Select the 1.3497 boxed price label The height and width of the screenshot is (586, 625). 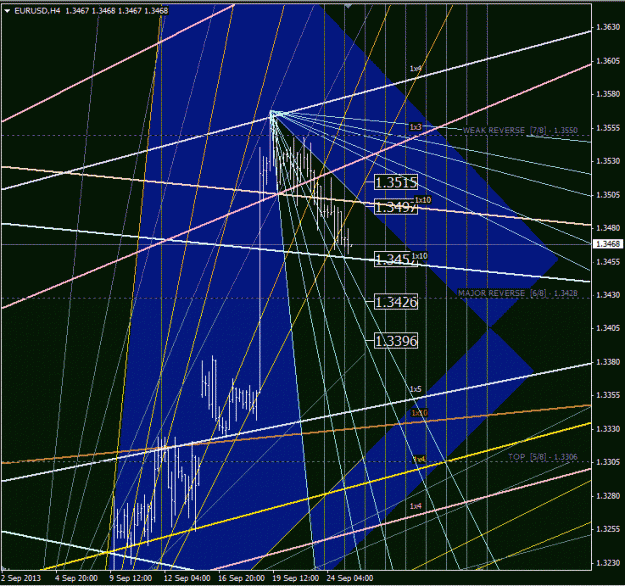[396, 207]
